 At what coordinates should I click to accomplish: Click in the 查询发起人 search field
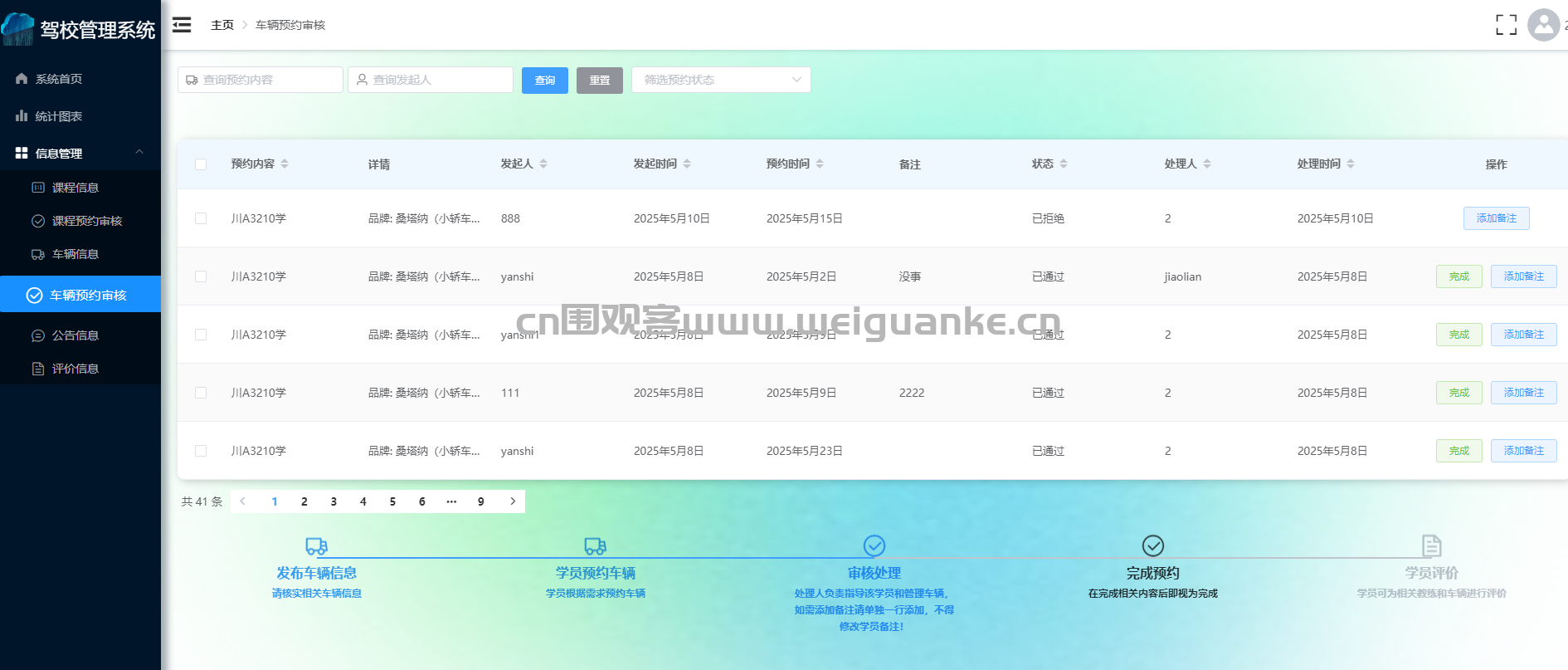pos(431,80)
